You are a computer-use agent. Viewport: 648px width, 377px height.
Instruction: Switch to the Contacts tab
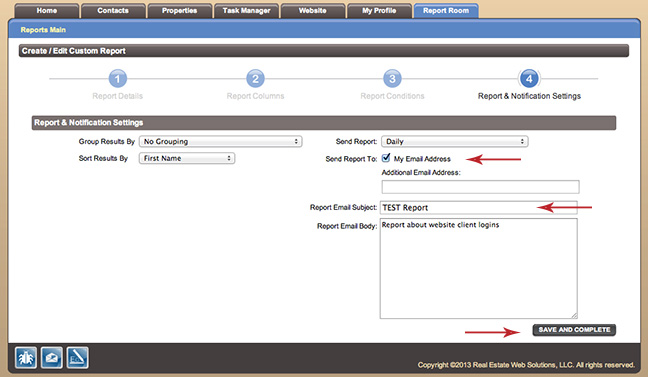point(113,11)
